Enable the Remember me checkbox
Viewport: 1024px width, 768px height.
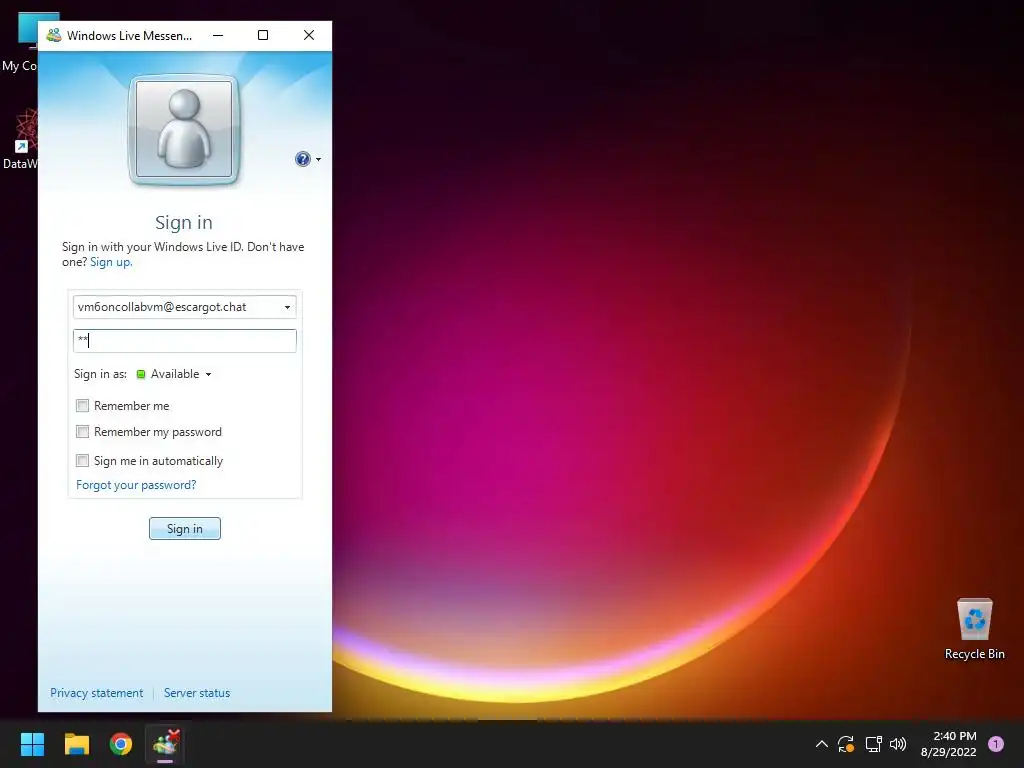pyautogui.click(x=82, y=406)
